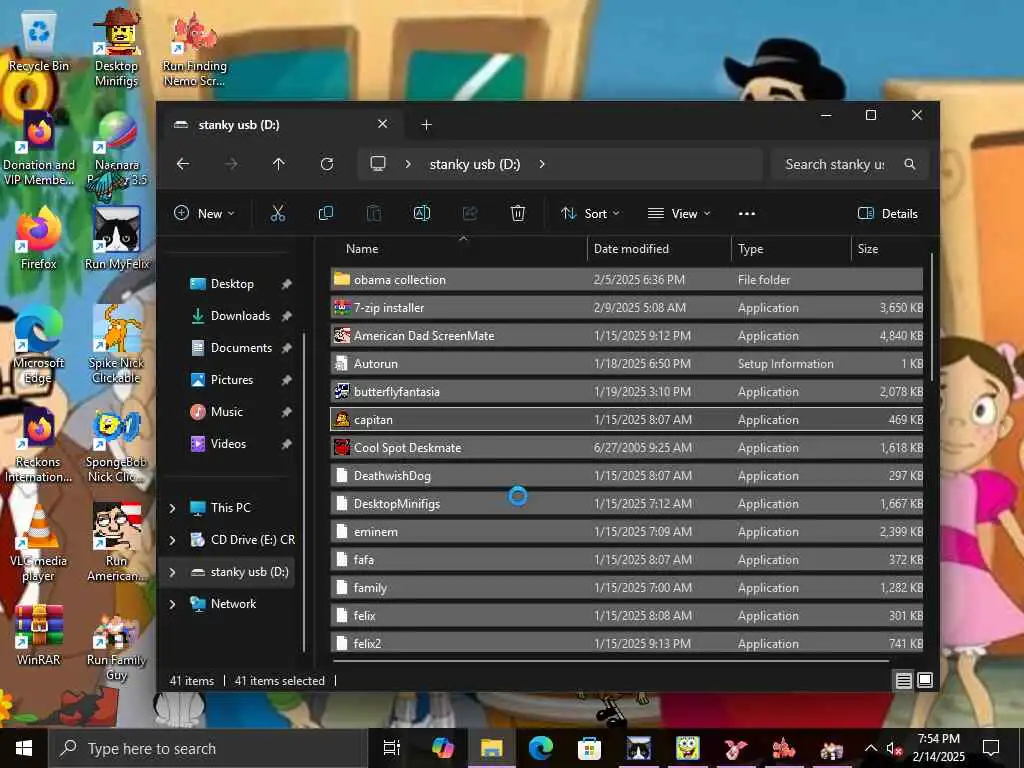Screen dimensions: 1024x768
Task: Open Music in the navigation pane
Action: (226, 412)
